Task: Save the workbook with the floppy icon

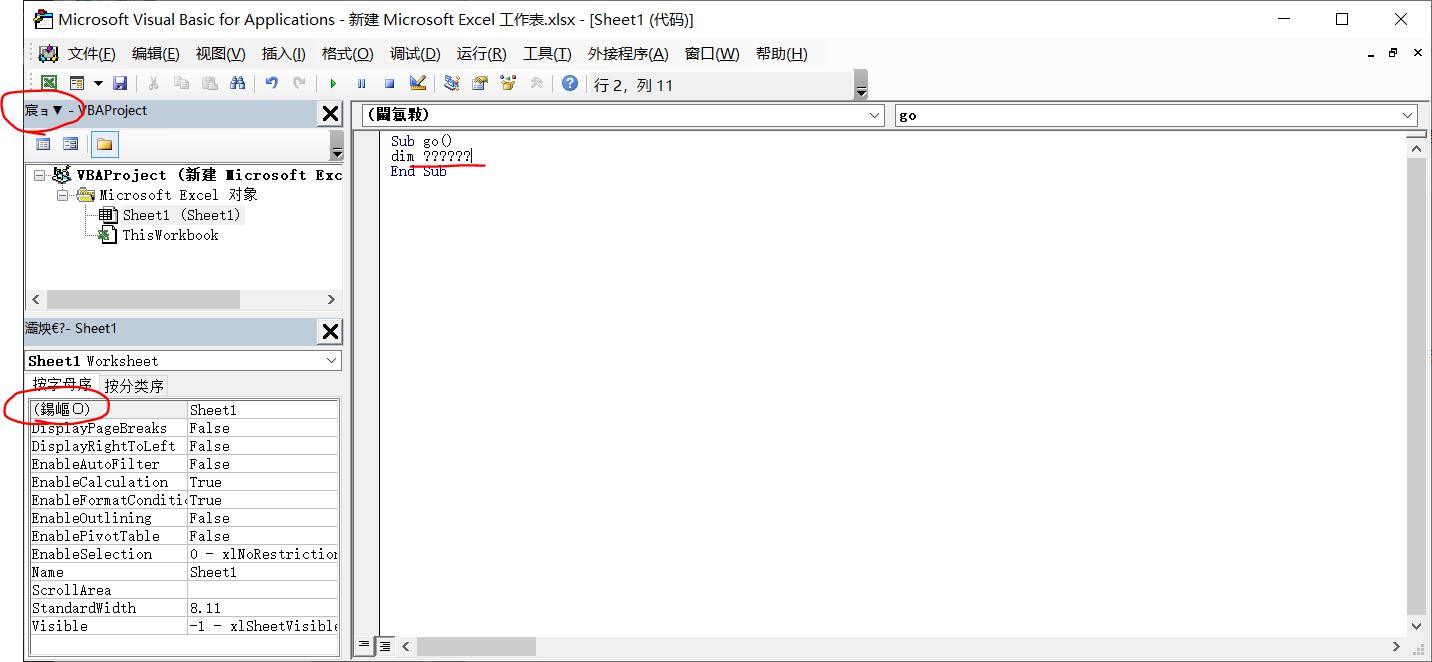Action: (x=120, y=84)
